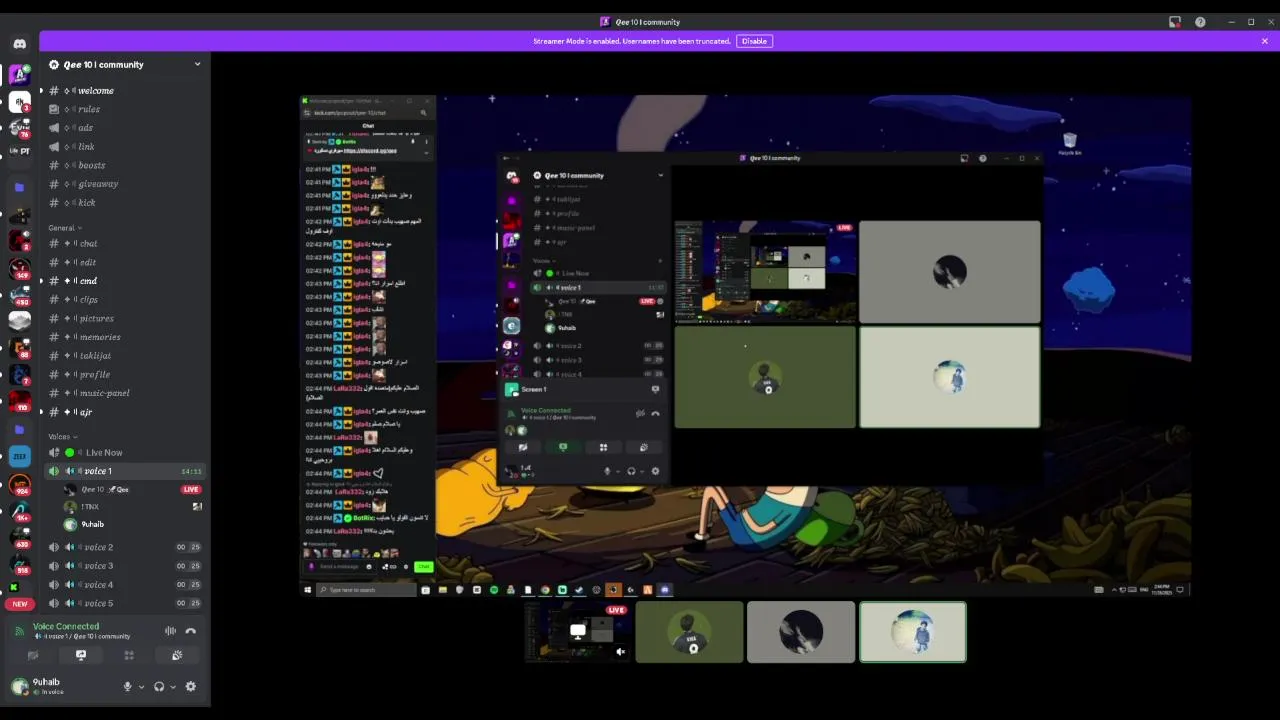Open the chat text channel
1280x720 pixels.
[125, 243]
